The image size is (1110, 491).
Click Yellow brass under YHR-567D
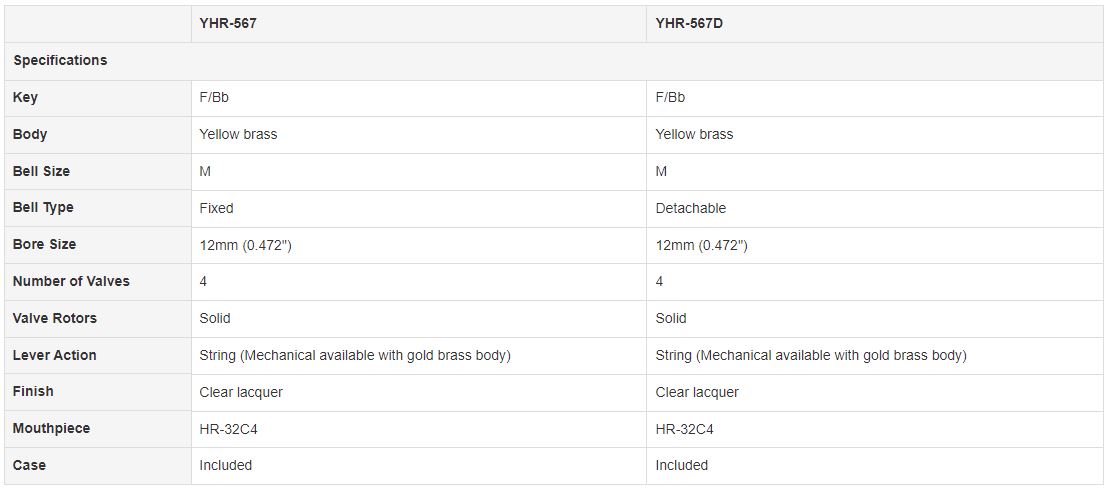pyautogui.click(x=694, y=134)
